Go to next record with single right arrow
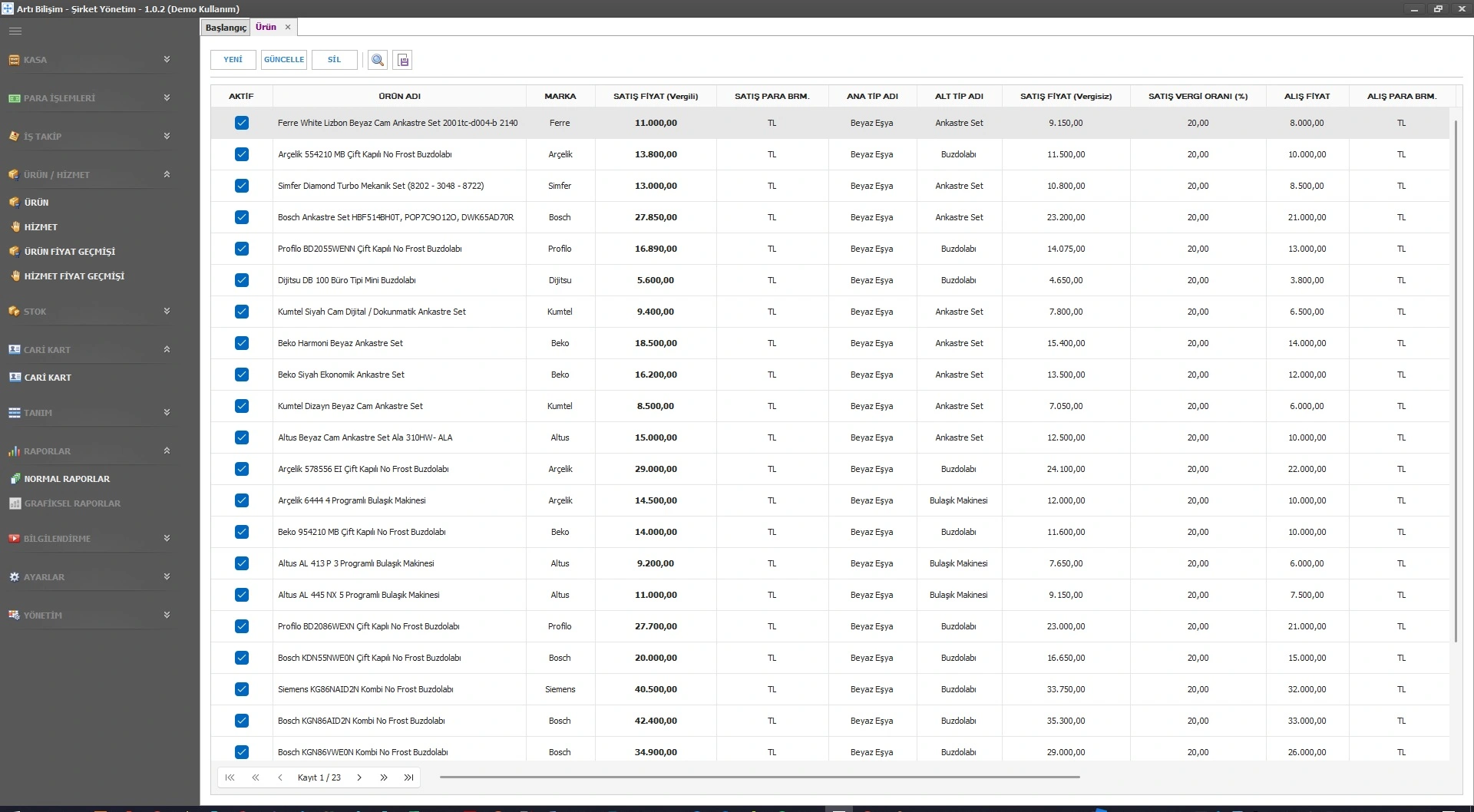 coord(359,777)
